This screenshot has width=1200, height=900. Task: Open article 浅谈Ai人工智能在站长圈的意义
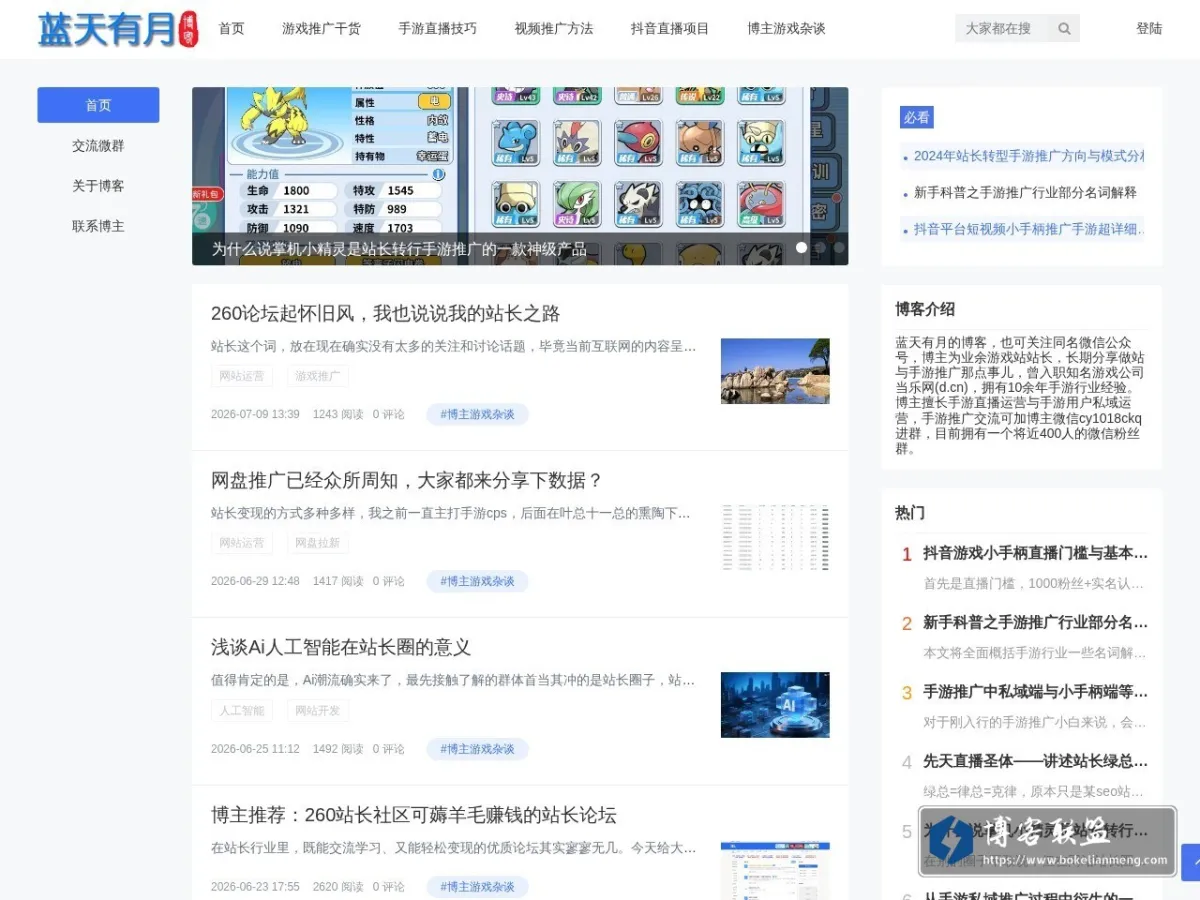(x=341, y=648)
